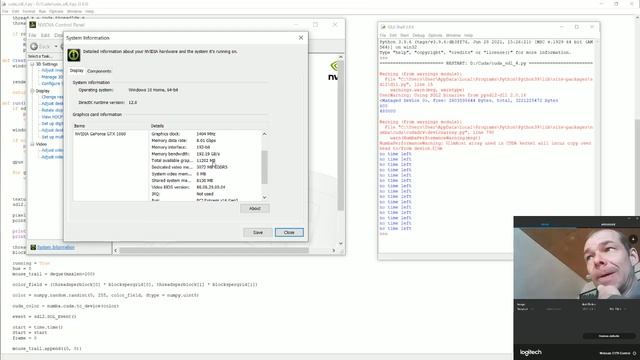Collapse the 3D Settings tree node
Image resolution: width=640 pixels, height=360 pixels.
32,64
